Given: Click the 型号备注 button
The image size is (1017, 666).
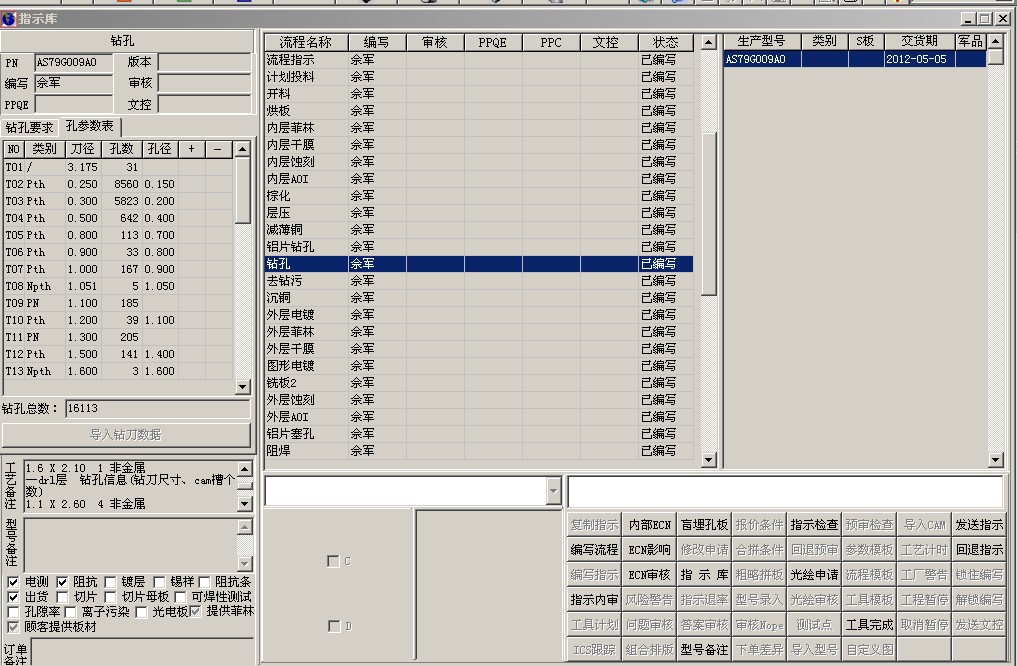Looking at the screenshot, I should [x=704, y=649].
